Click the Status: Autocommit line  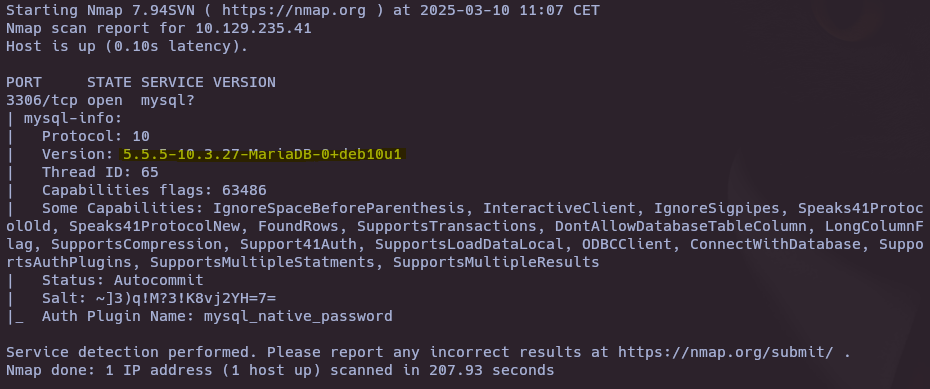point(123,280)
